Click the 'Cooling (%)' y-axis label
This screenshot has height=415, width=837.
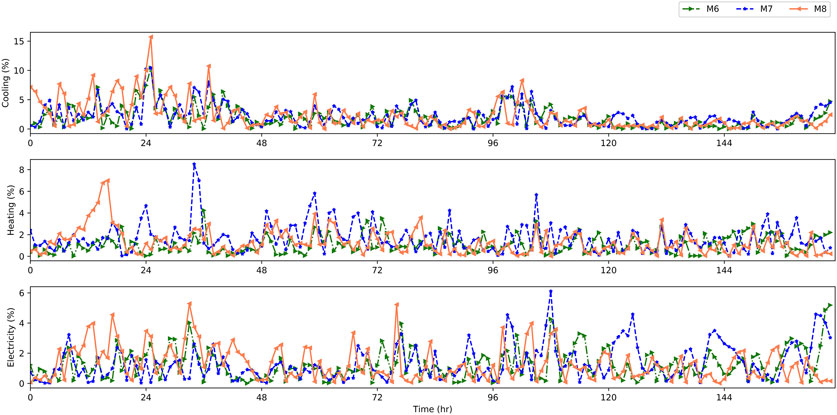[x=6, y=83]
